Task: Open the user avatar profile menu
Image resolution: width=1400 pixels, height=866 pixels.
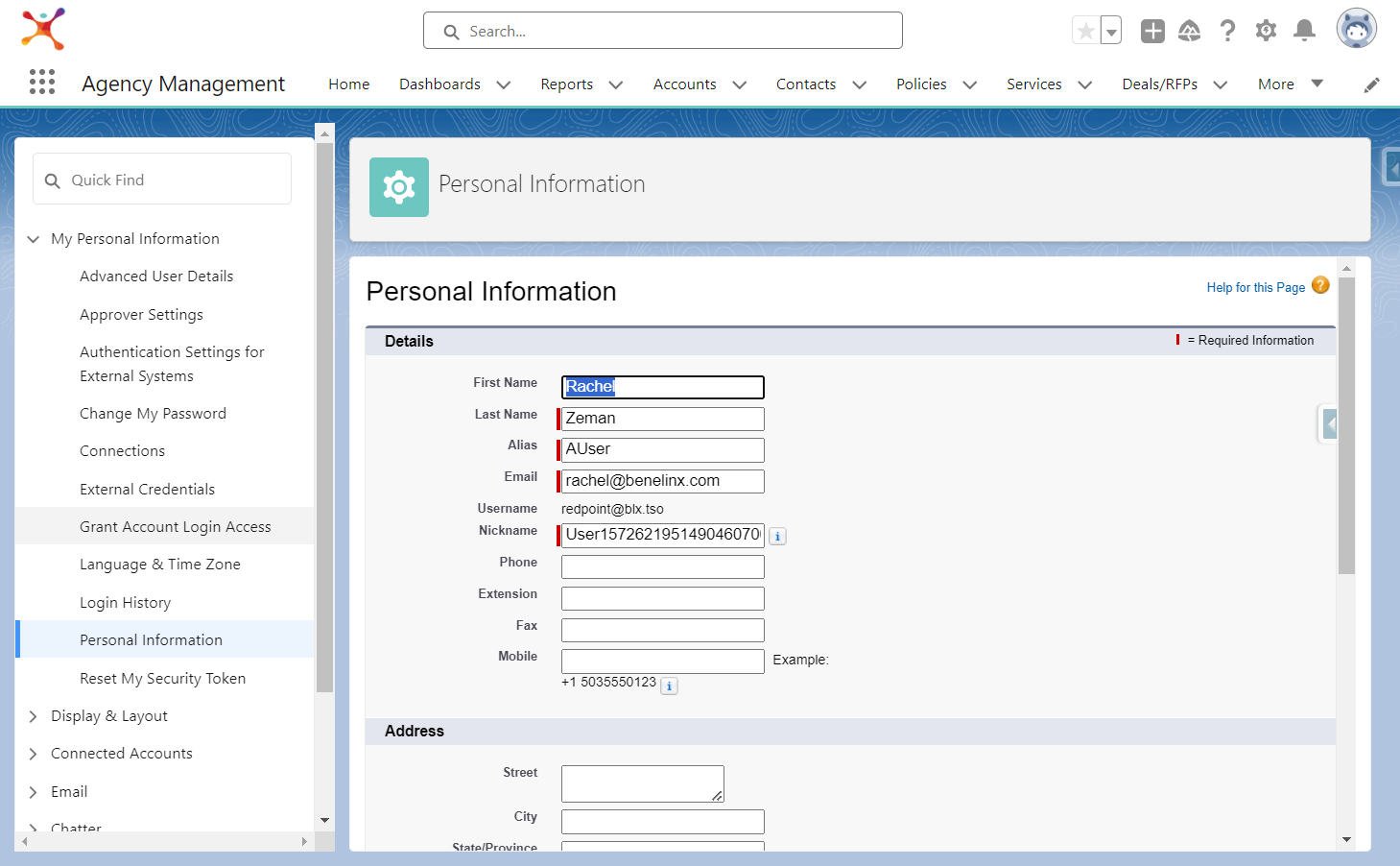Action: 1356,29
